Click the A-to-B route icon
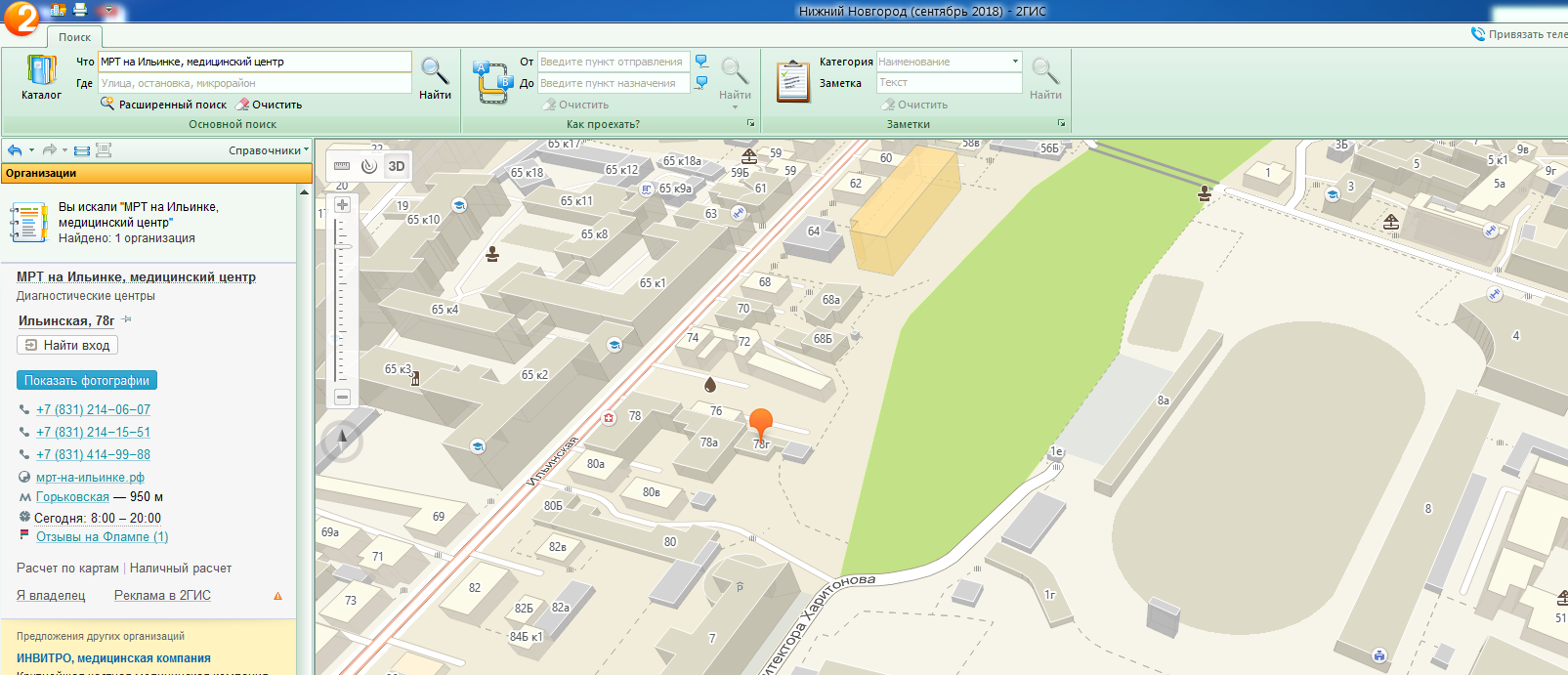 click(492, 81)
